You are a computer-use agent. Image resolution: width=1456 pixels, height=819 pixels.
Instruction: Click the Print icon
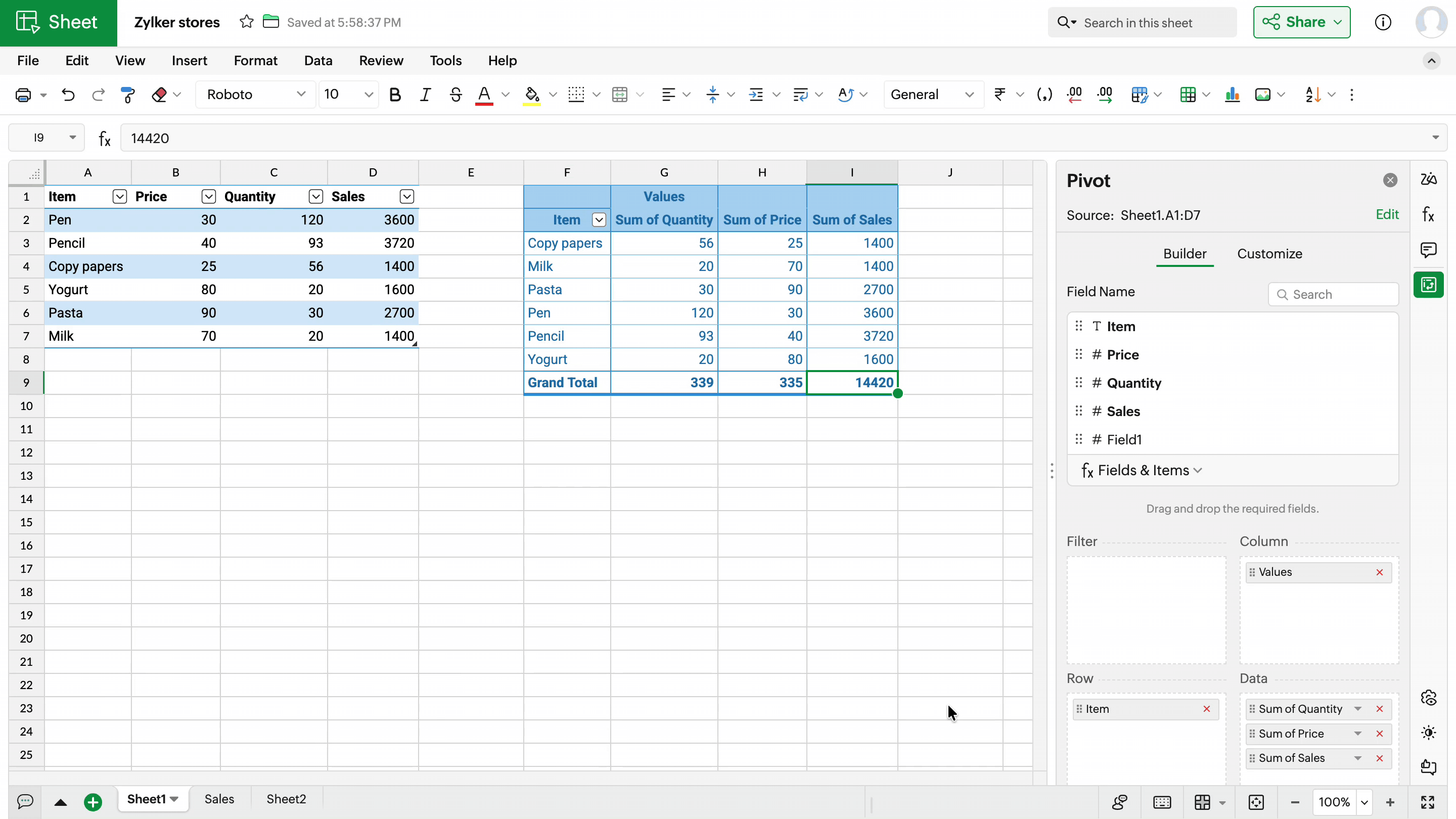pos(23,95)
